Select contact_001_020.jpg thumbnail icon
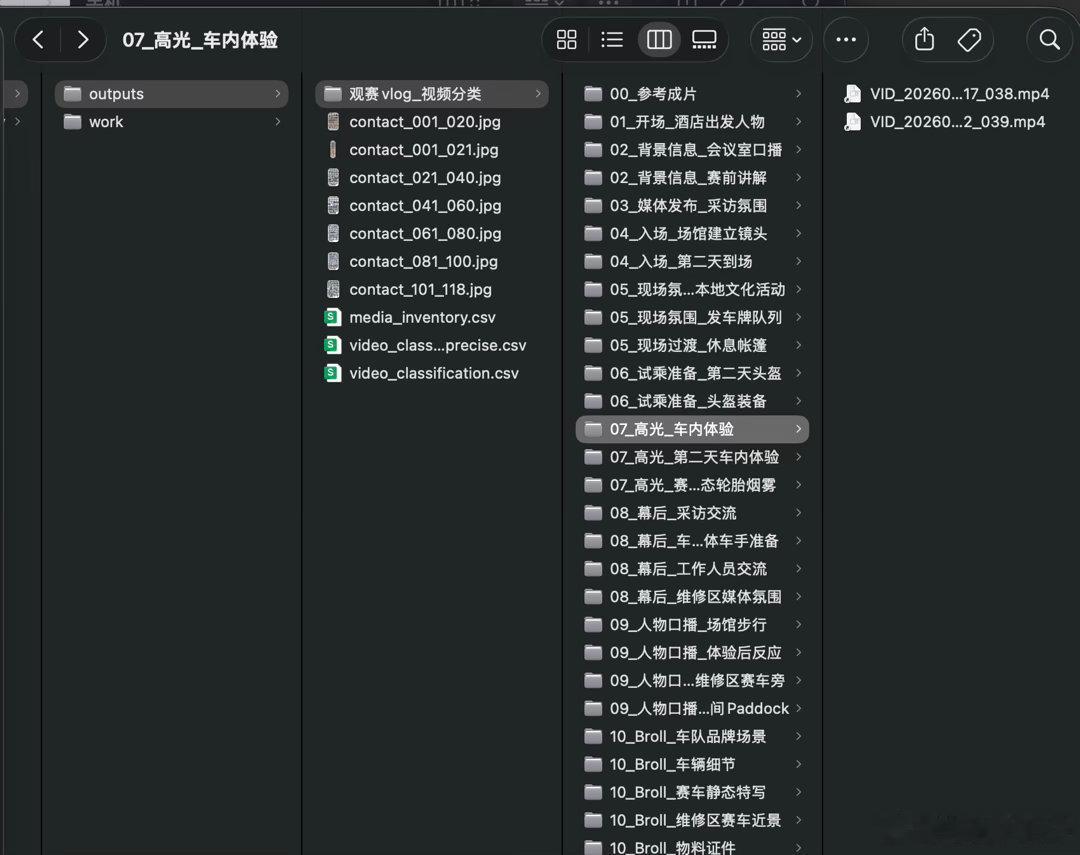Image resolution: width=1080 pixels, height=855 pixels. tap(333, 122)
